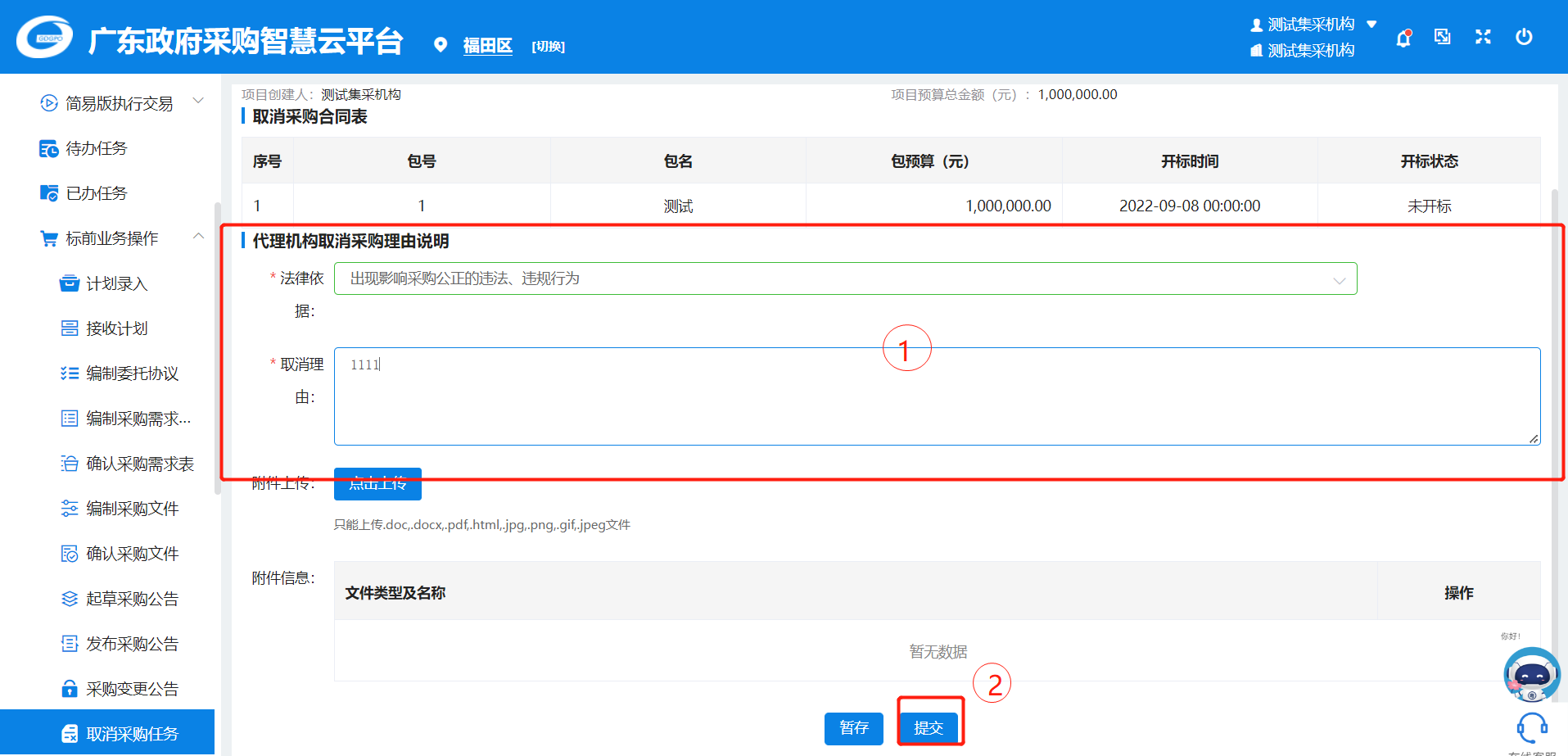Open the 法律依据 dropdown
Screen dimensions: 1568x756
[x=845, y=278]
